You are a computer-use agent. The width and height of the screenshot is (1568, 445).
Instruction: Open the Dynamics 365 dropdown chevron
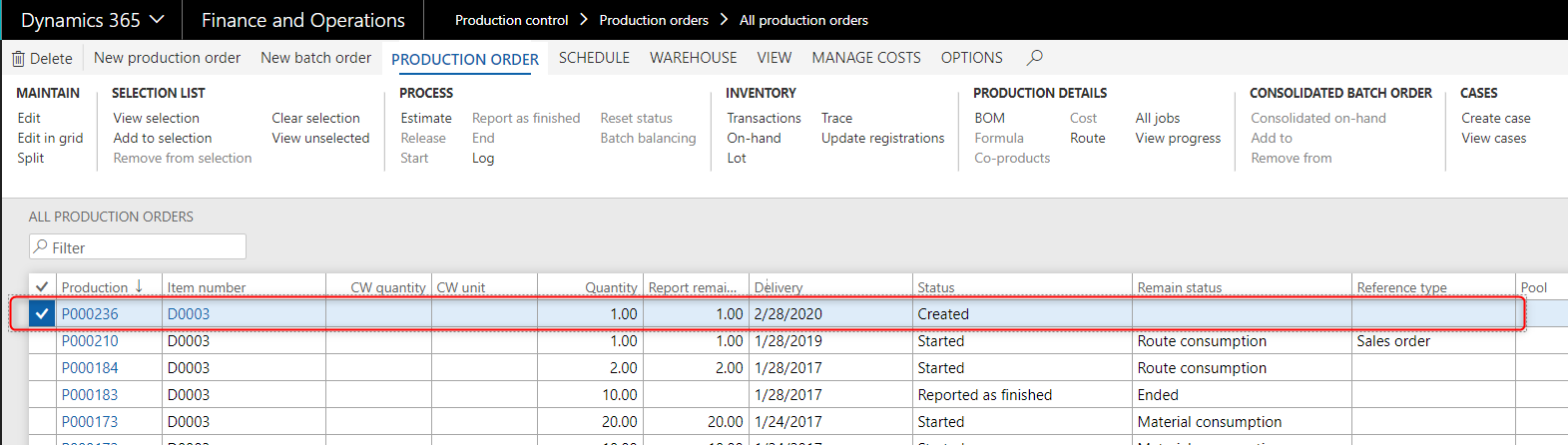(x=157, y=20)
